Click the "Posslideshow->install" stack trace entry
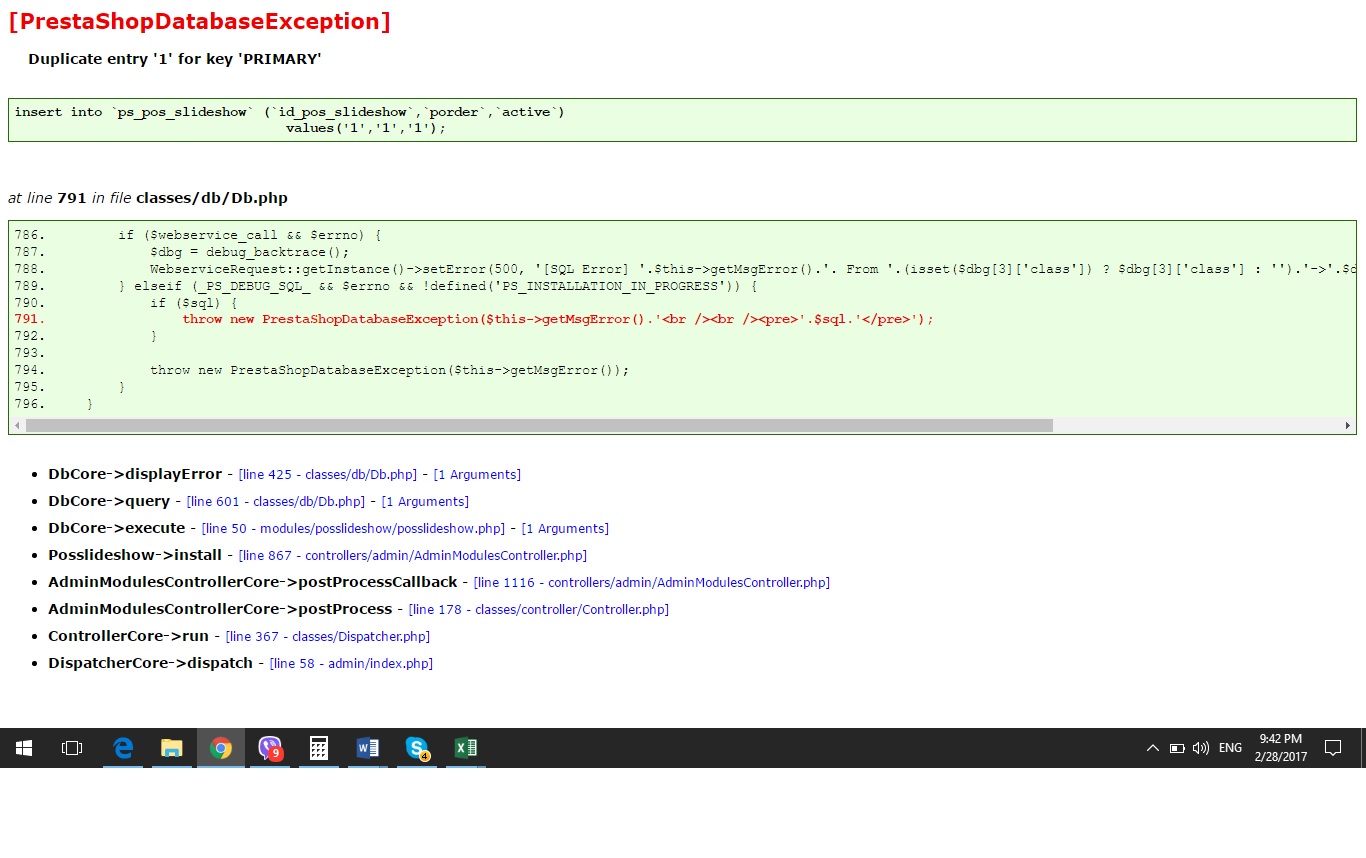Viewport: 1366px width, 858px height. point(135,555)
